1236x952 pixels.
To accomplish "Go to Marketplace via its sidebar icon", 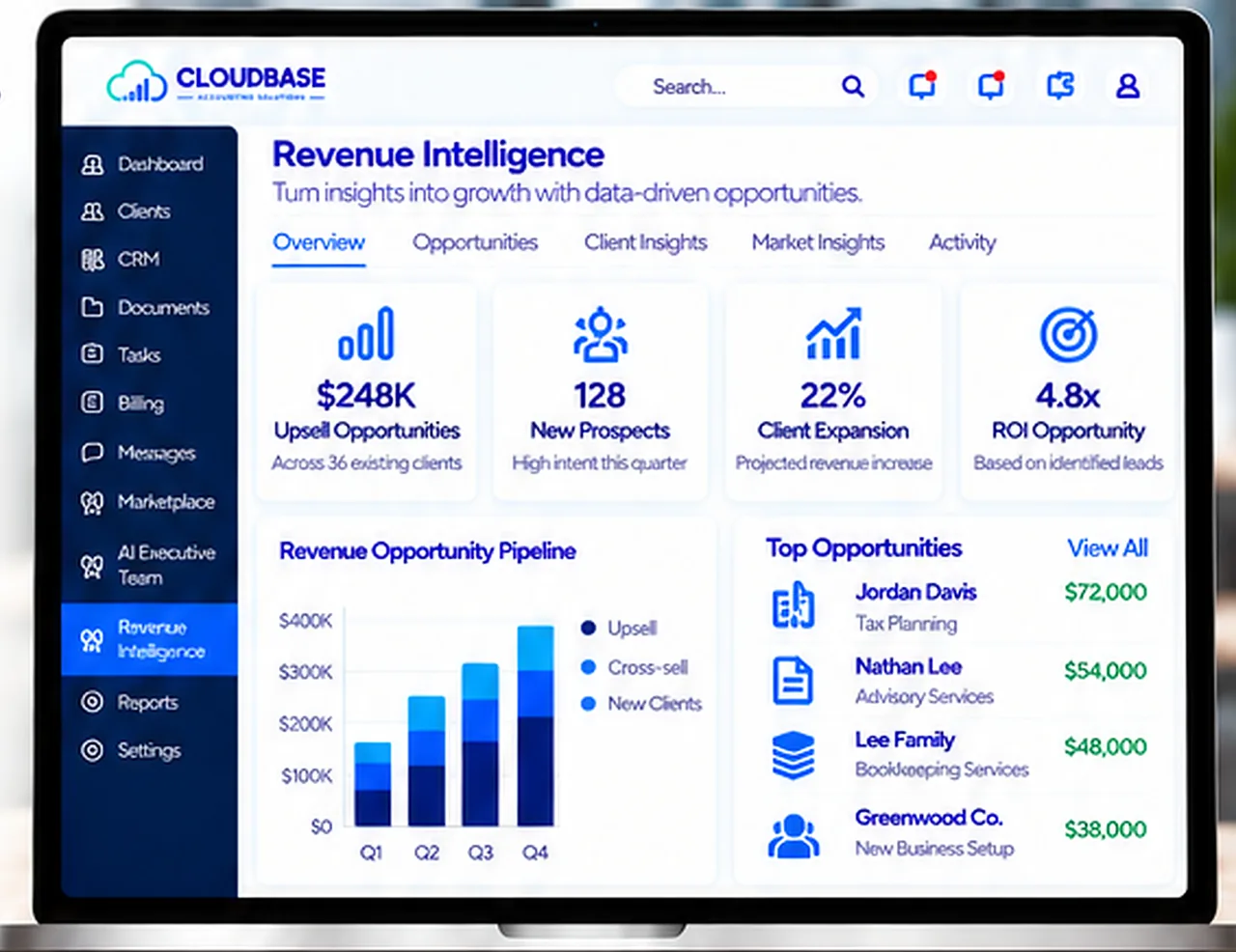I will [x=93, y=502].
